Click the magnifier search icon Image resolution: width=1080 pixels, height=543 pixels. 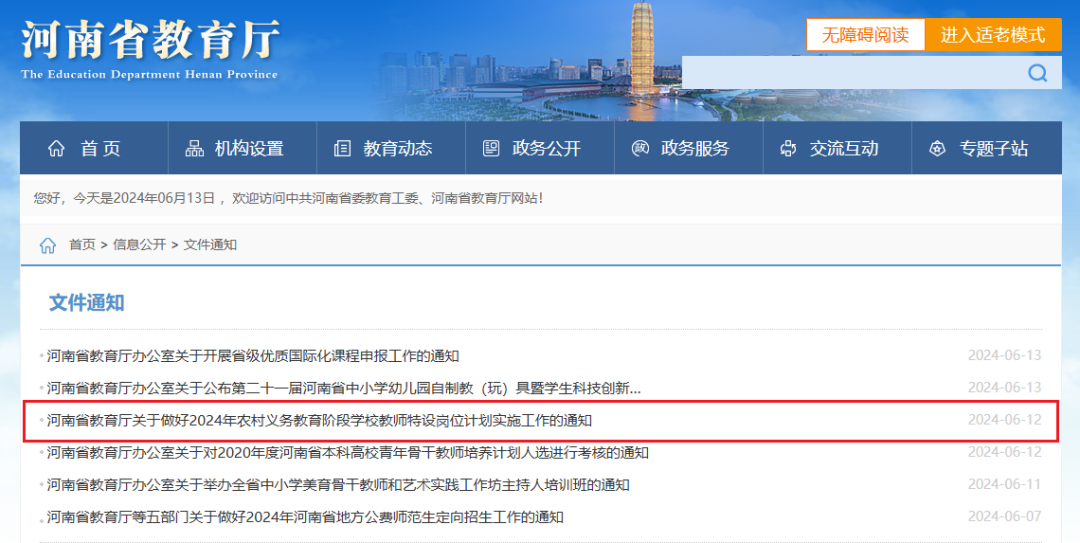point(1037,73)
